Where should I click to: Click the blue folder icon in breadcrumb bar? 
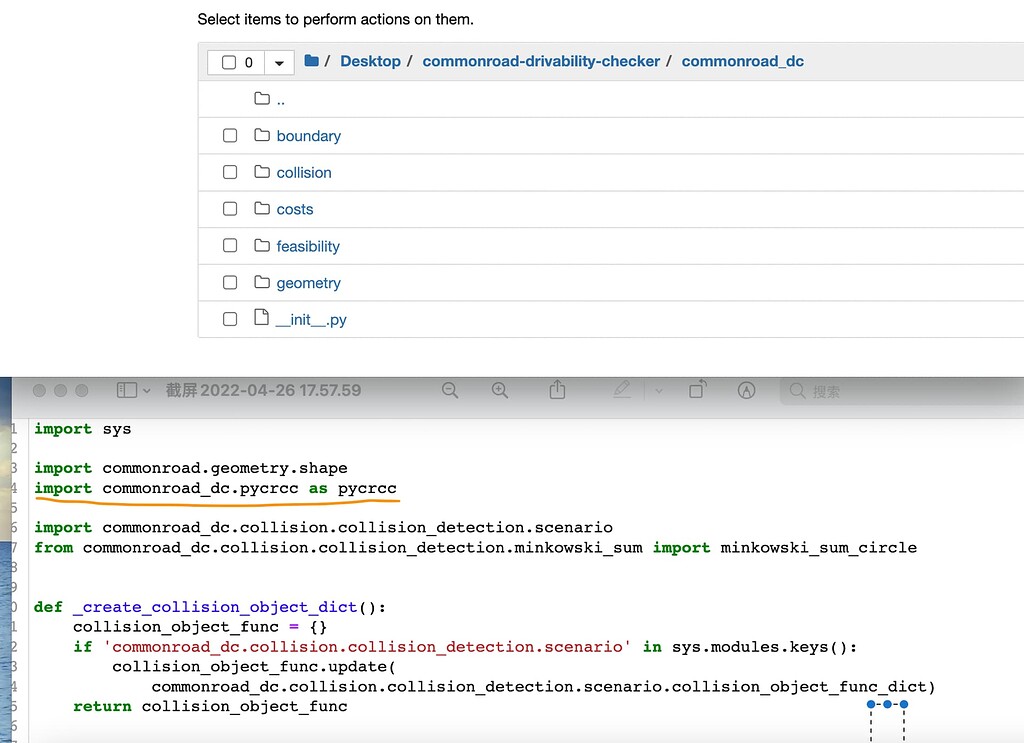coord(313,61)
